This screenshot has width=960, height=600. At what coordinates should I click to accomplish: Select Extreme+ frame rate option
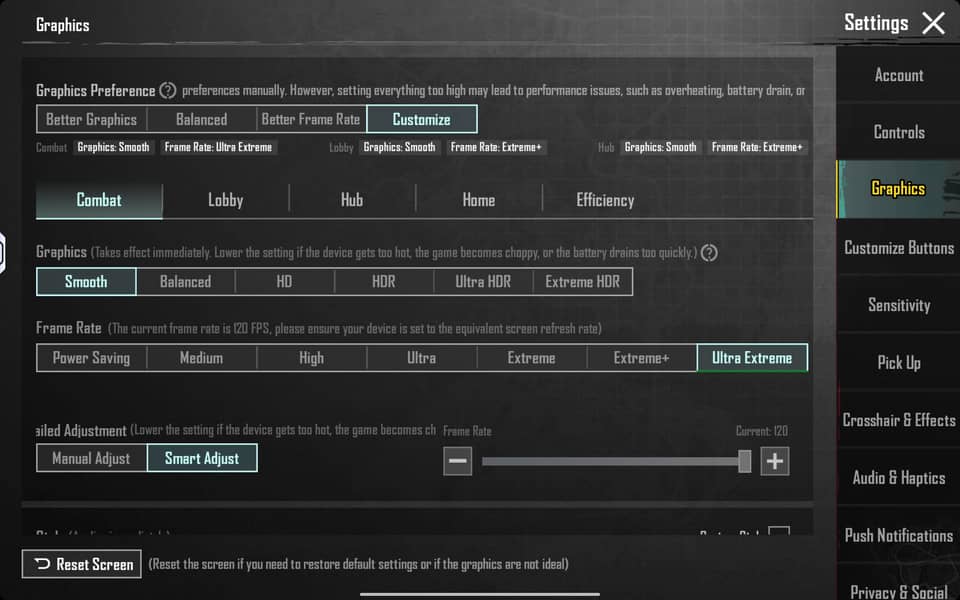pyautogui.click(x=641, y=358)
